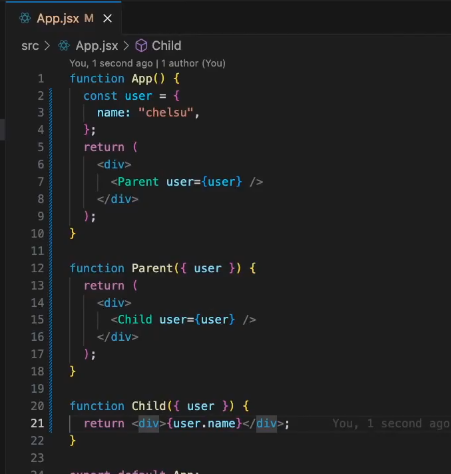Click modified 'M' git badge on tab

pyautogui.click(x=89, y=18)
